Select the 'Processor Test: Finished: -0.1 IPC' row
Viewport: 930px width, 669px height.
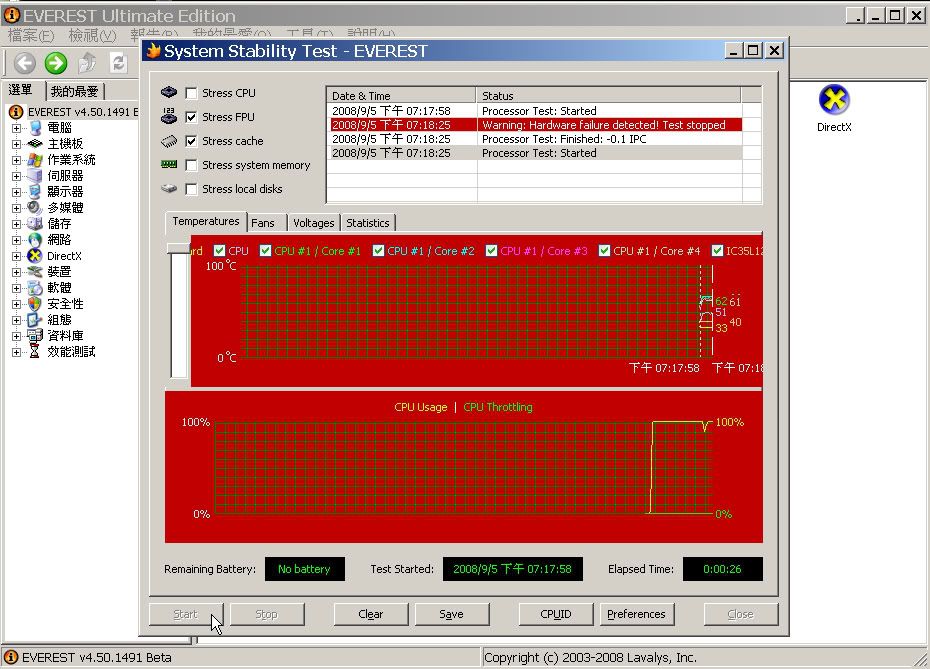537,139
